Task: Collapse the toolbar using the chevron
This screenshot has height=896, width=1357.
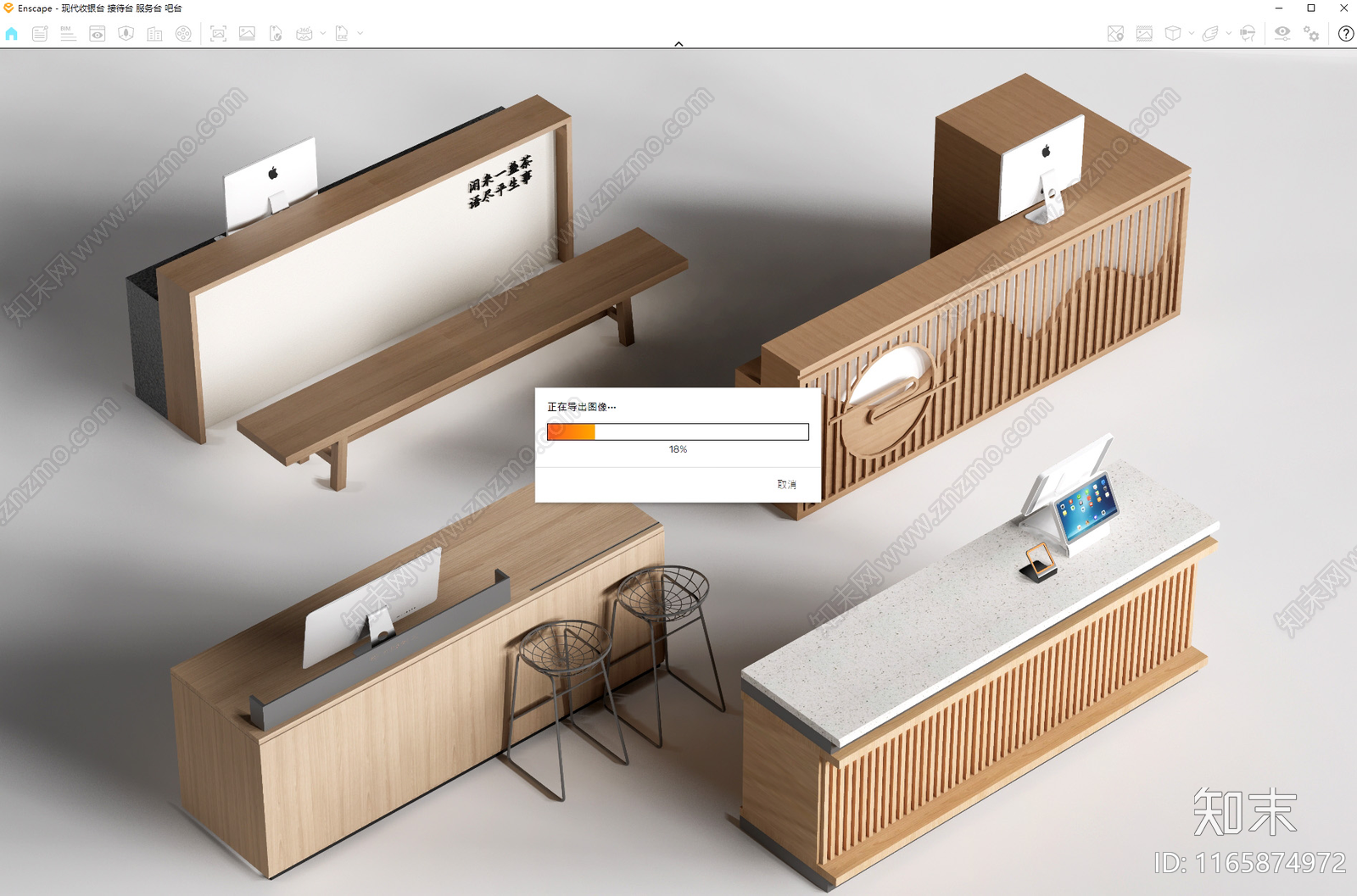Action: point(678,44)
